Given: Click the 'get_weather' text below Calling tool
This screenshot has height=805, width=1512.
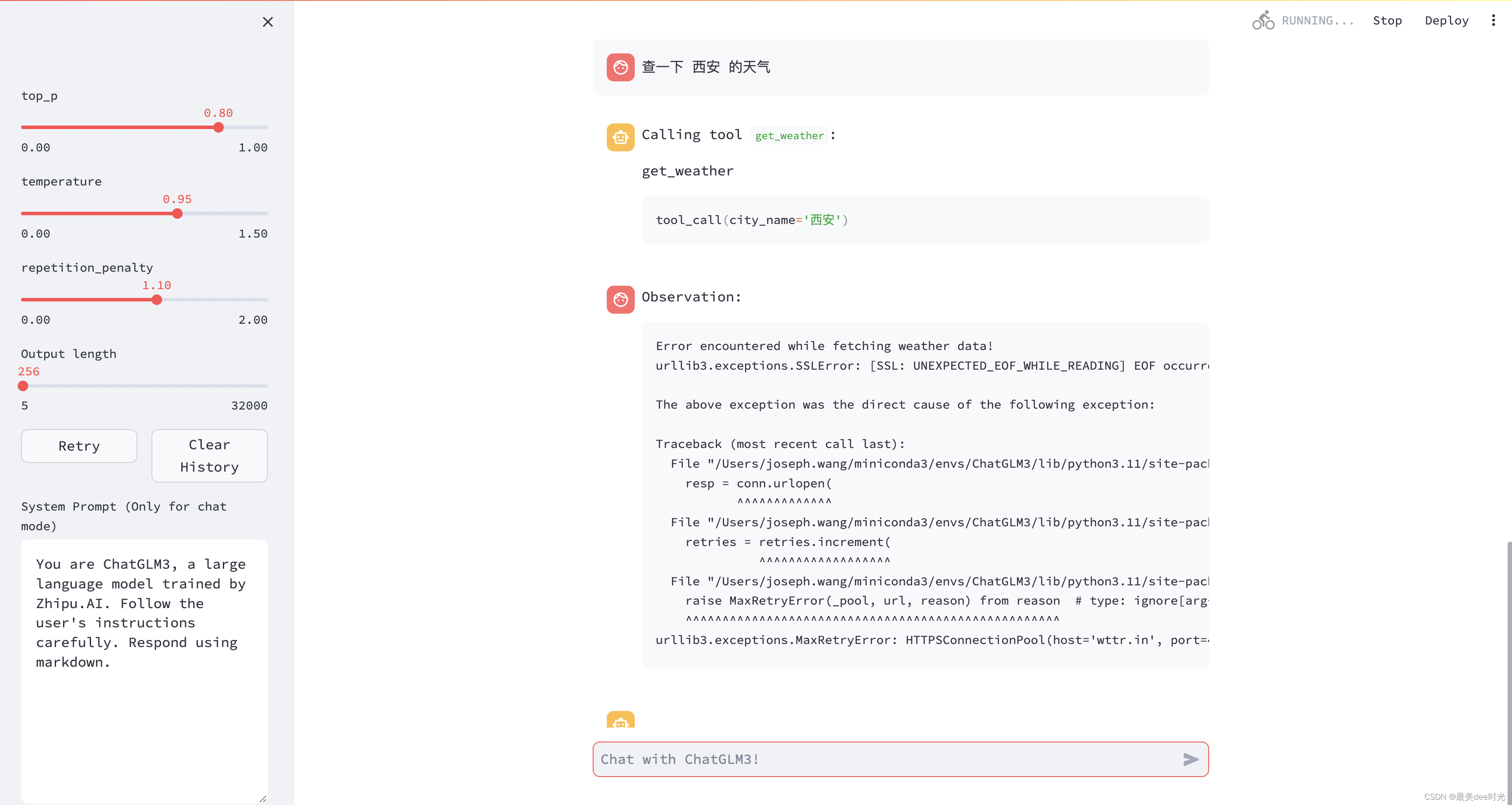Looking at the screenshot, I should click(687, 171).
